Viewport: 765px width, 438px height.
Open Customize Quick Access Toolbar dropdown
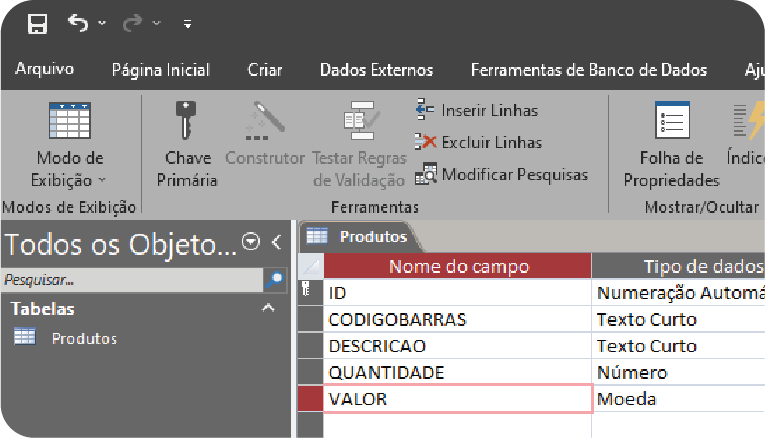coord(187,23)
